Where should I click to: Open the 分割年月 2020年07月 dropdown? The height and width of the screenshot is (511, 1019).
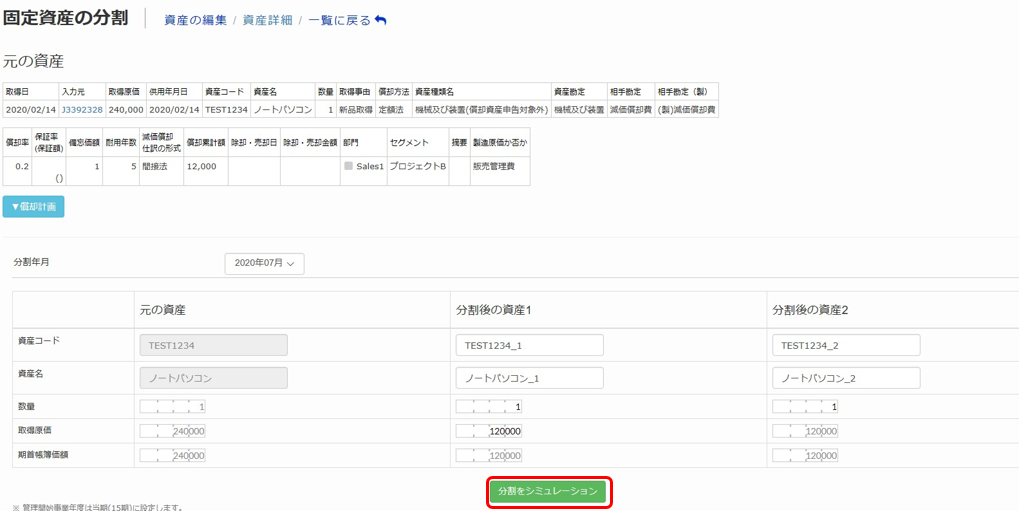264,263
